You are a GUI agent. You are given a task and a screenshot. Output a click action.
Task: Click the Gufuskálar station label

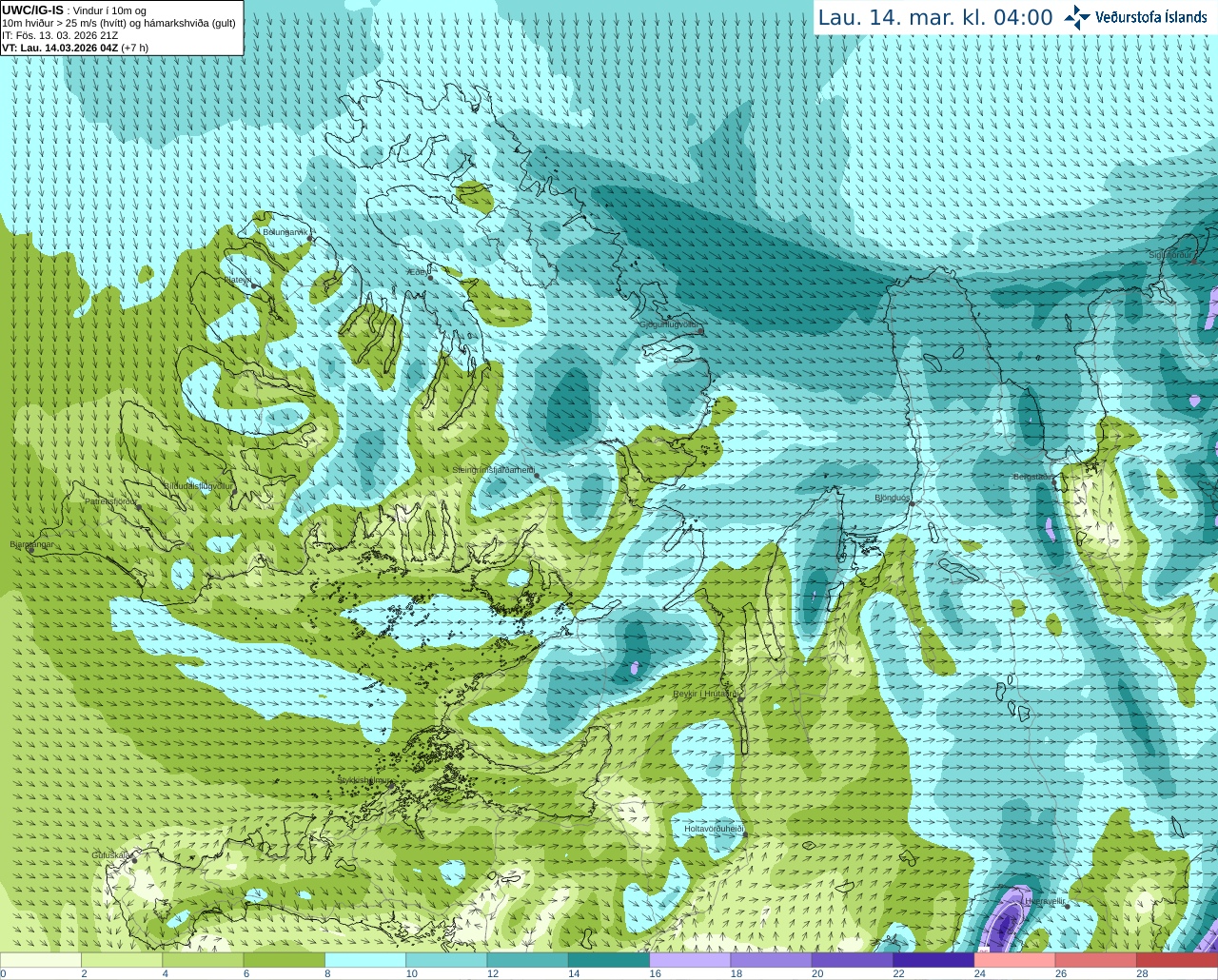point(111,854)
